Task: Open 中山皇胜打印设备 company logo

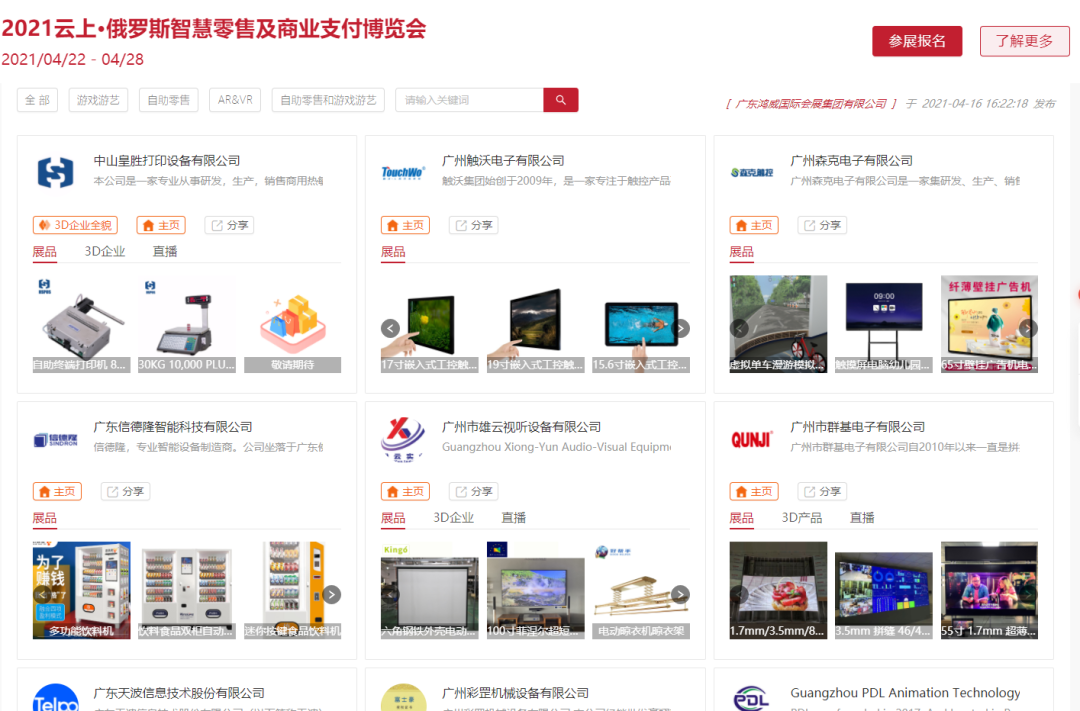Action: (x=56, y=173)
